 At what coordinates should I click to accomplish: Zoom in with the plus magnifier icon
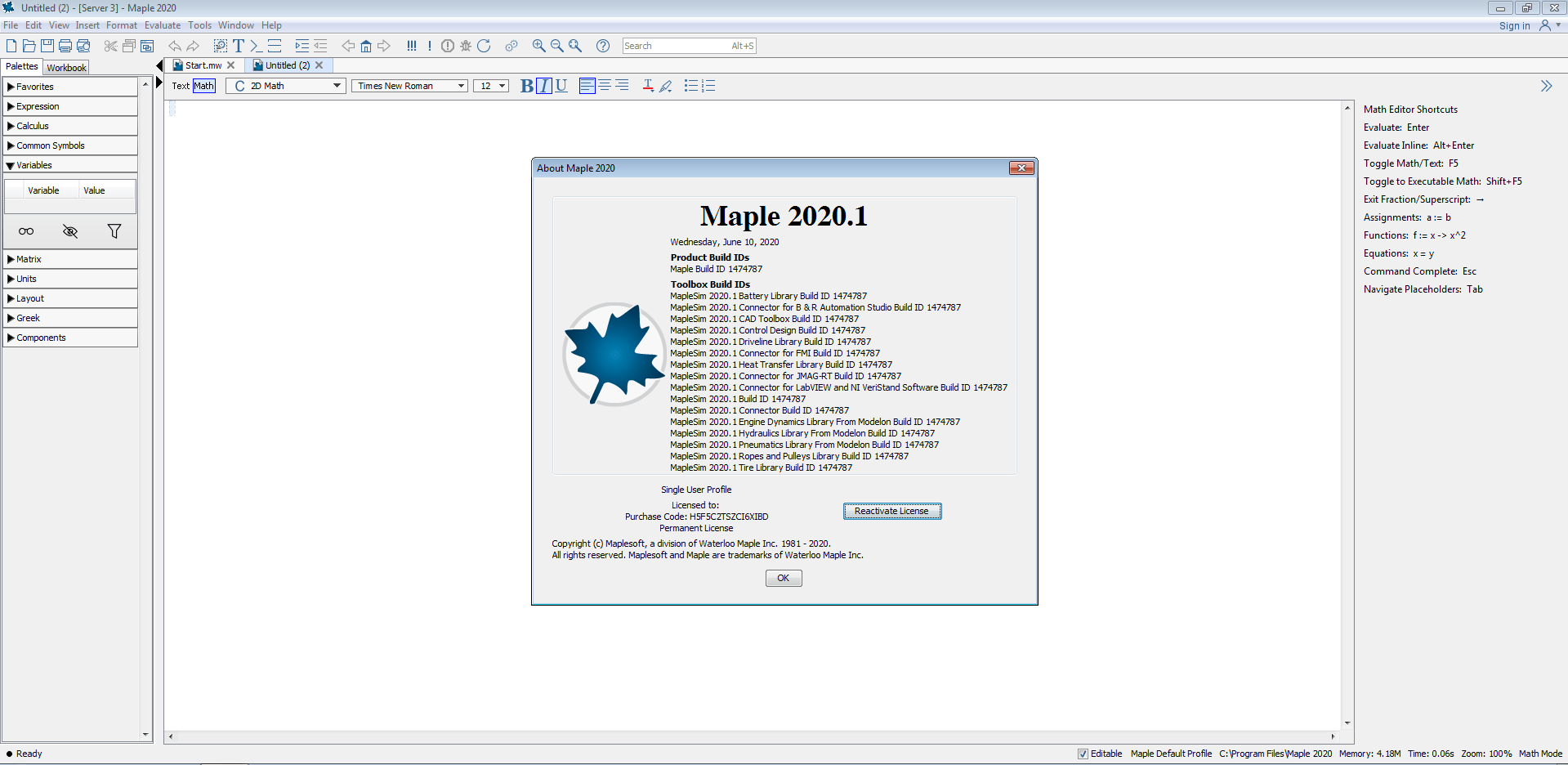[539, 46]
